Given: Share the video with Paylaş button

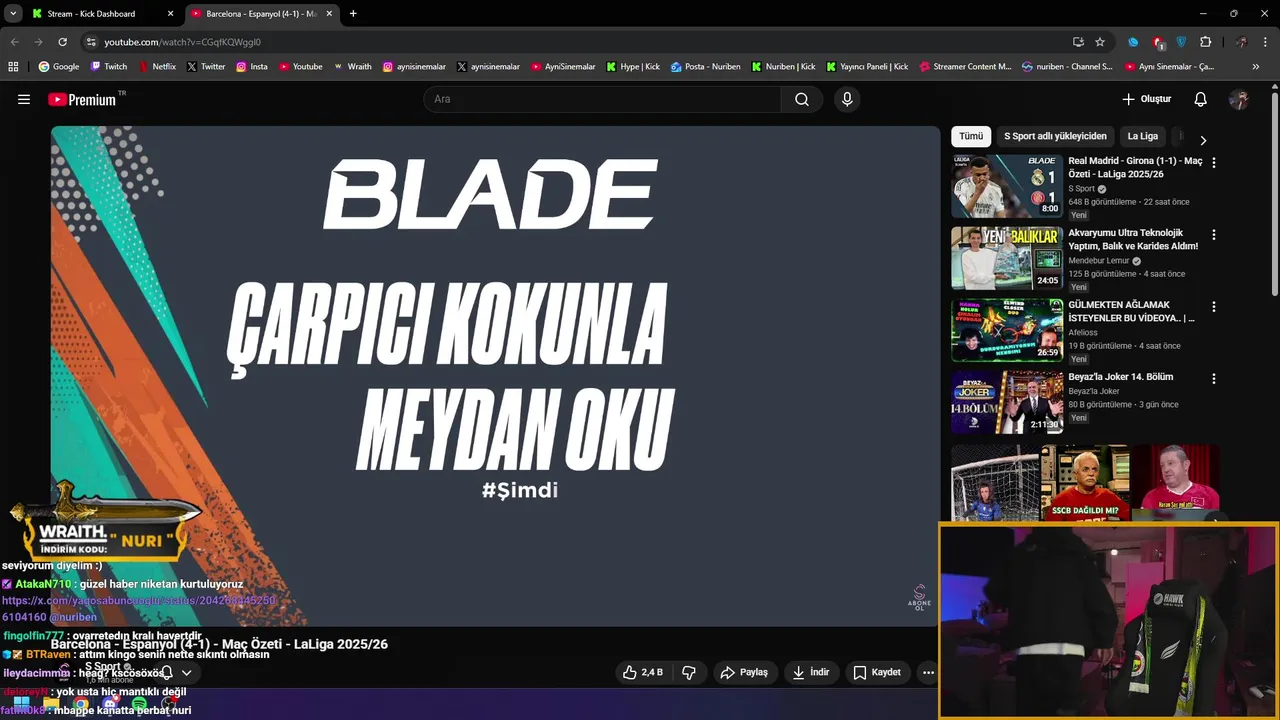Looking at the screenshot, I should (x=744, y=672).
